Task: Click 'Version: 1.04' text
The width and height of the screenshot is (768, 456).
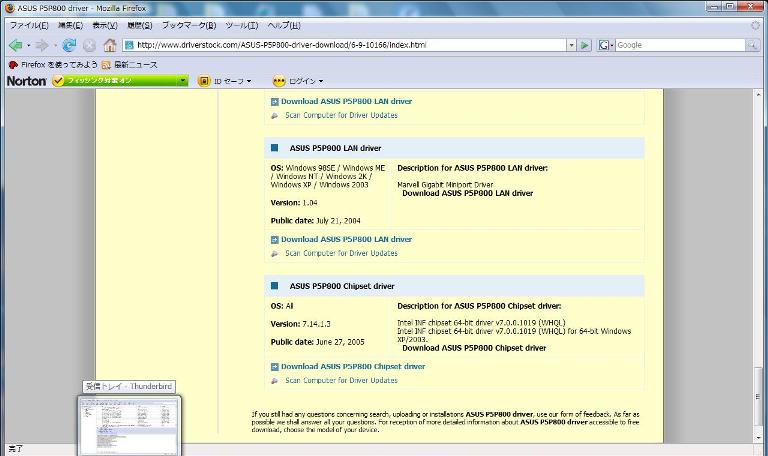Action: point(294,203)
